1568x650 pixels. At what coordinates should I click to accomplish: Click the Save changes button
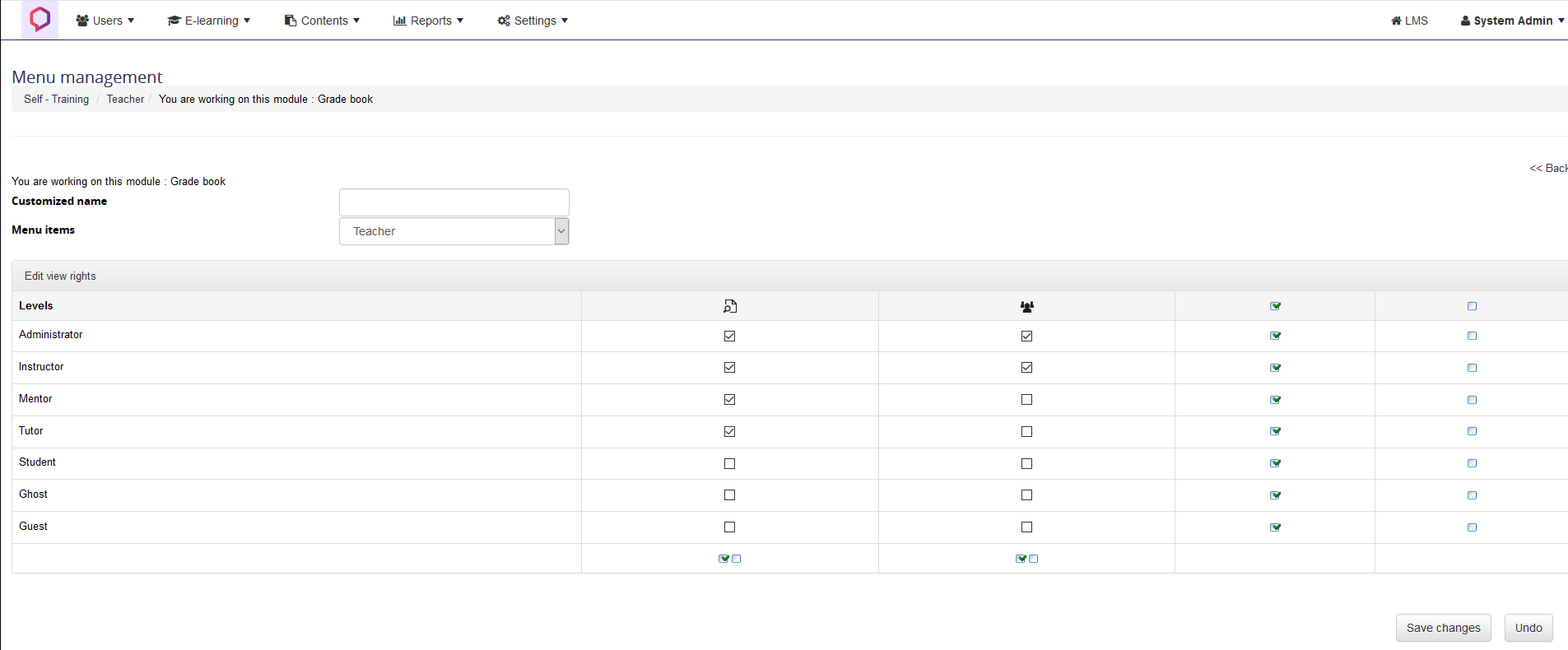[x=1443, y=628]
